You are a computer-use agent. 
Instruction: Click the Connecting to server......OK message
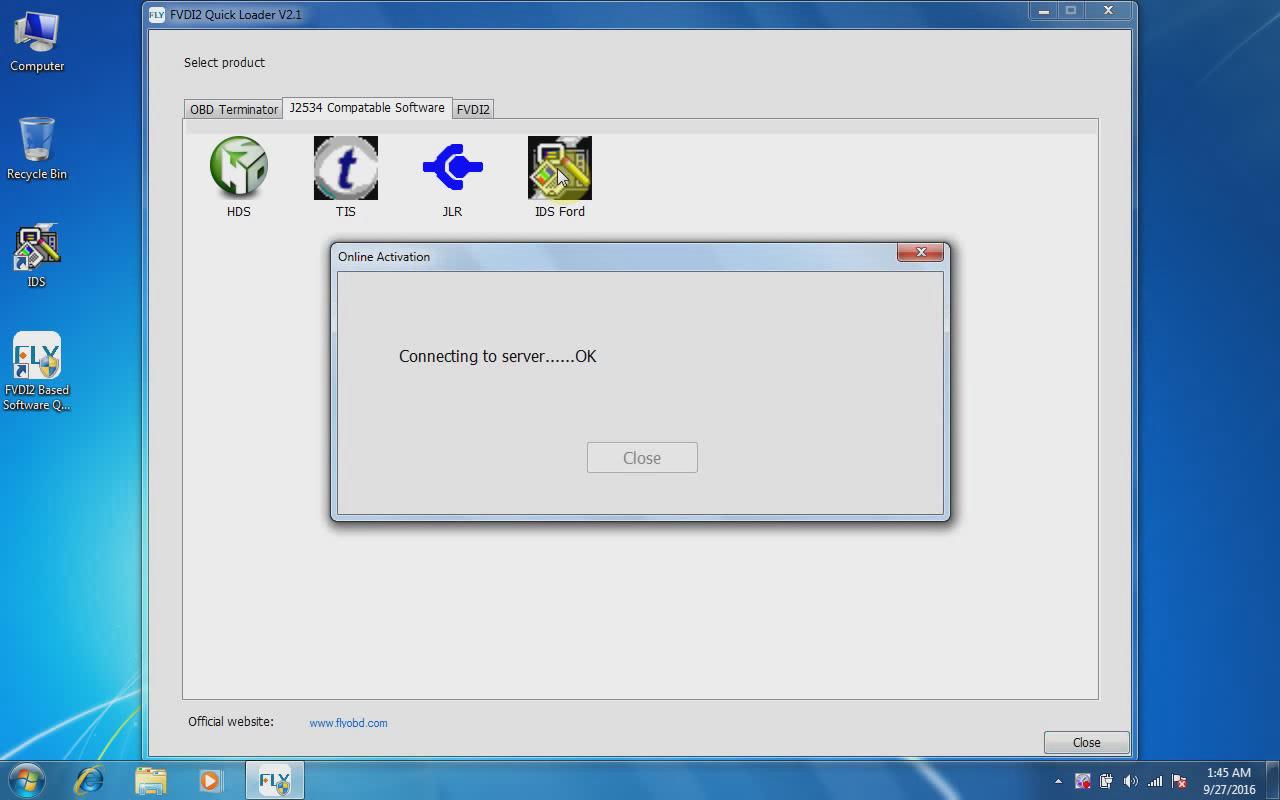click(497, 356)
